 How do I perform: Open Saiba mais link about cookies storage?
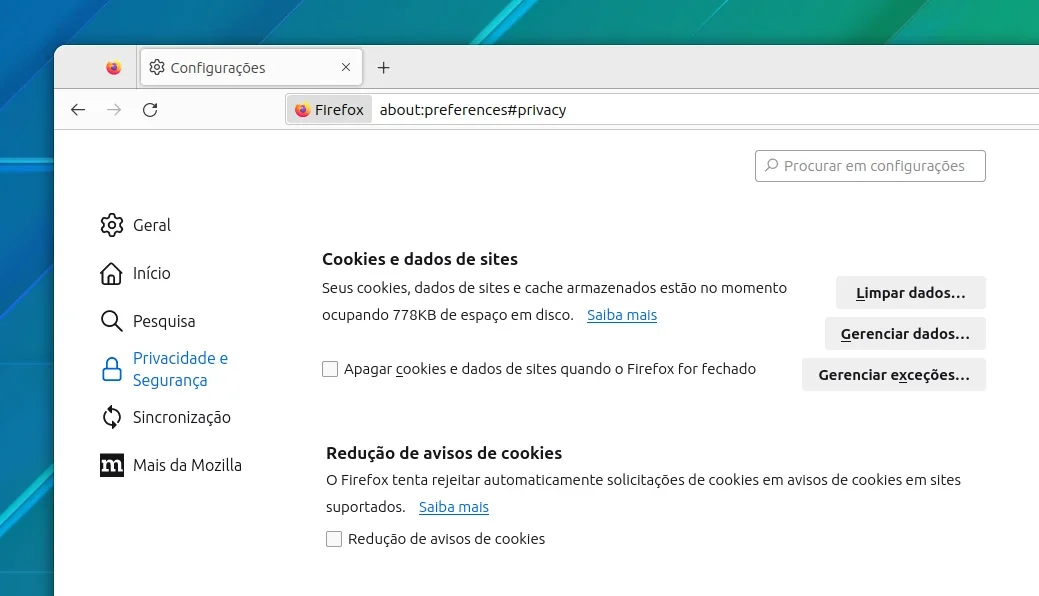point(622,315)
